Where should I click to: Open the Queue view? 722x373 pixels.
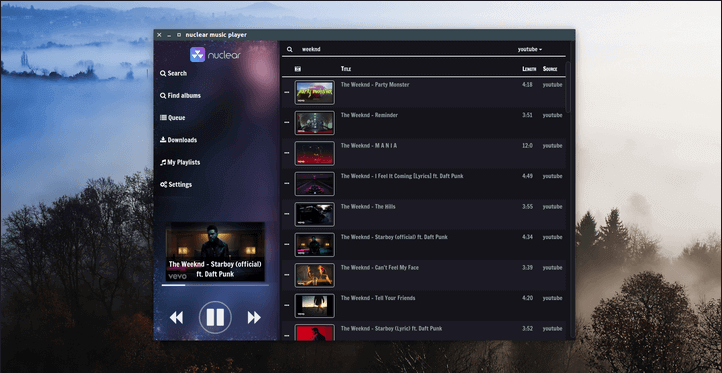pos(173,118)
